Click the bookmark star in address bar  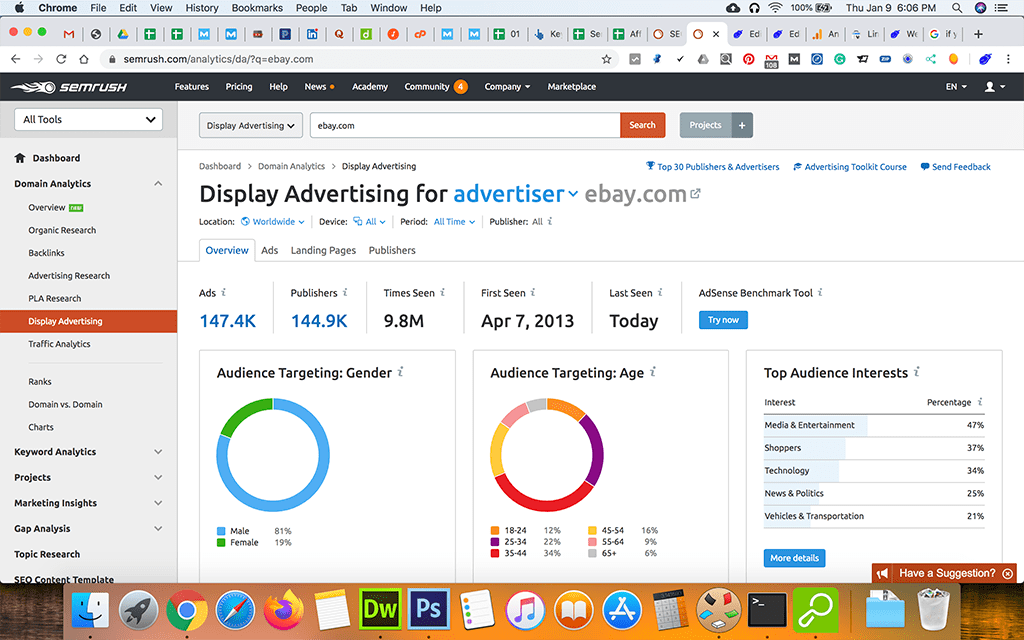606,59
